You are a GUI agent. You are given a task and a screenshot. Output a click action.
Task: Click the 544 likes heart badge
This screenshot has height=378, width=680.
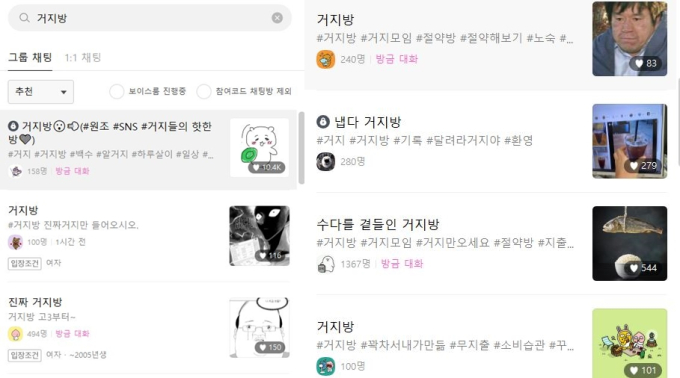pyautogui.click(x=645, y=268)
